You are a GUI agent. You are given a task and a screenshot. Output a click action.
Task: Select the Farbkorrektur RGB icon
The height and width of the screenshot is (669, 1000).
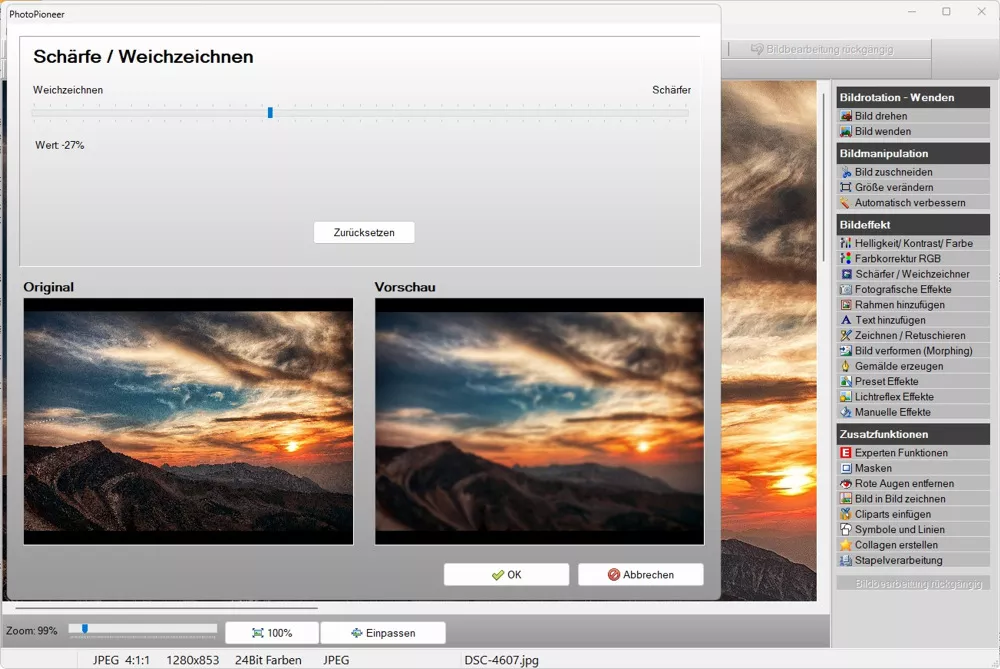pos(846,259)
